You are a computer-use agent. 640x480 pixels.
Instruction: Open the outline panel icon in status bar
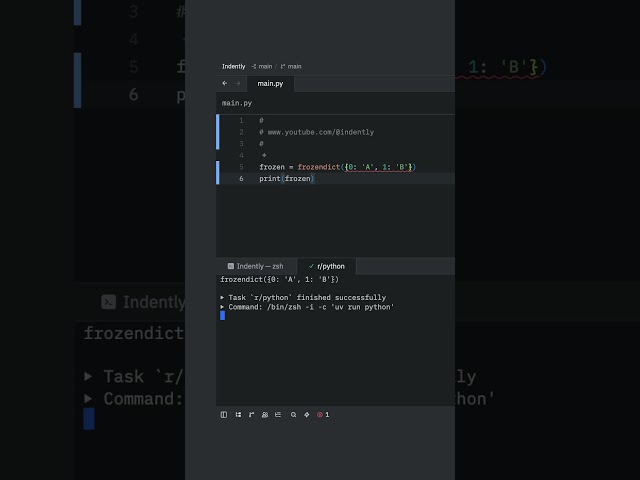coord(238,415)
